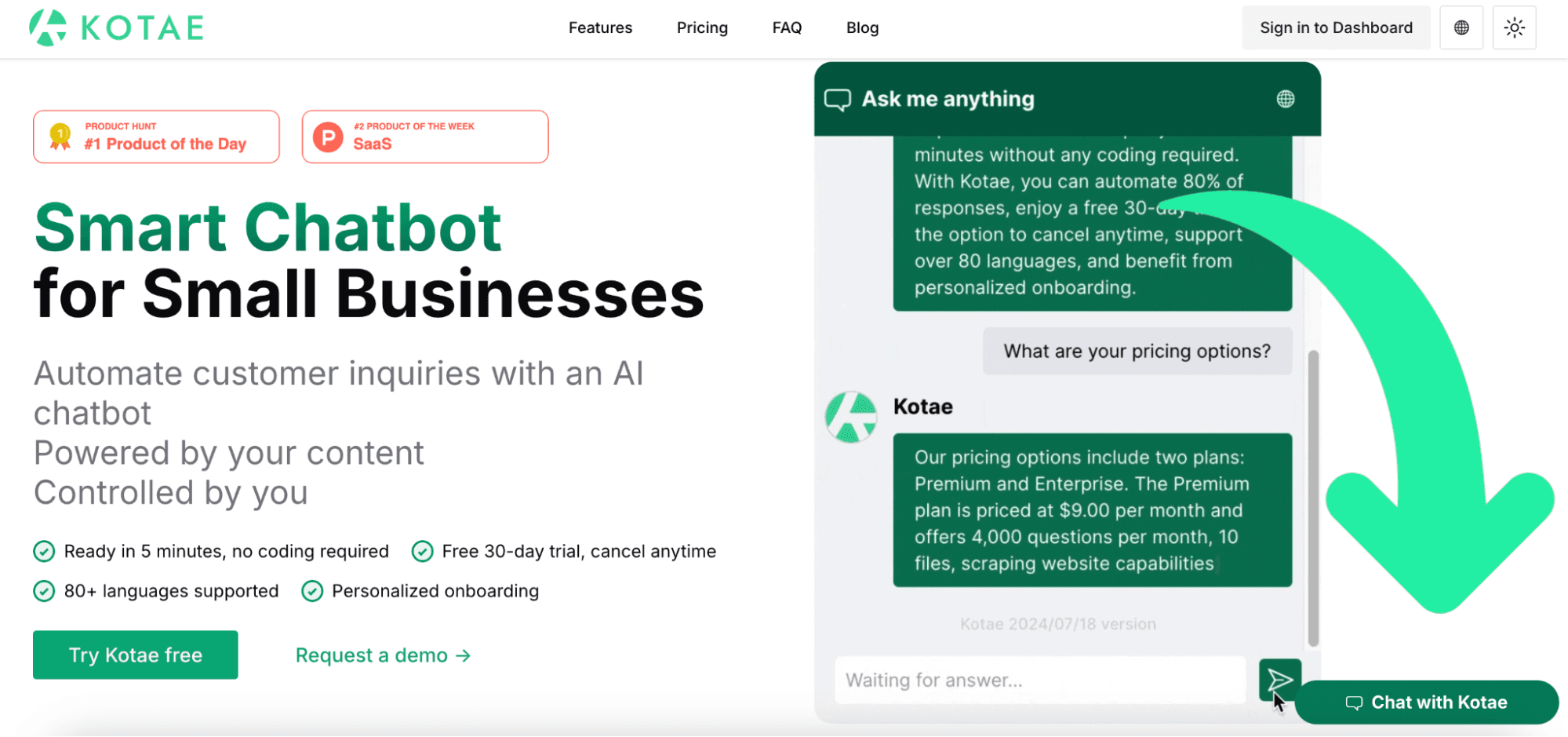
Task: Visit the Blog
Action: click(862, 27)
